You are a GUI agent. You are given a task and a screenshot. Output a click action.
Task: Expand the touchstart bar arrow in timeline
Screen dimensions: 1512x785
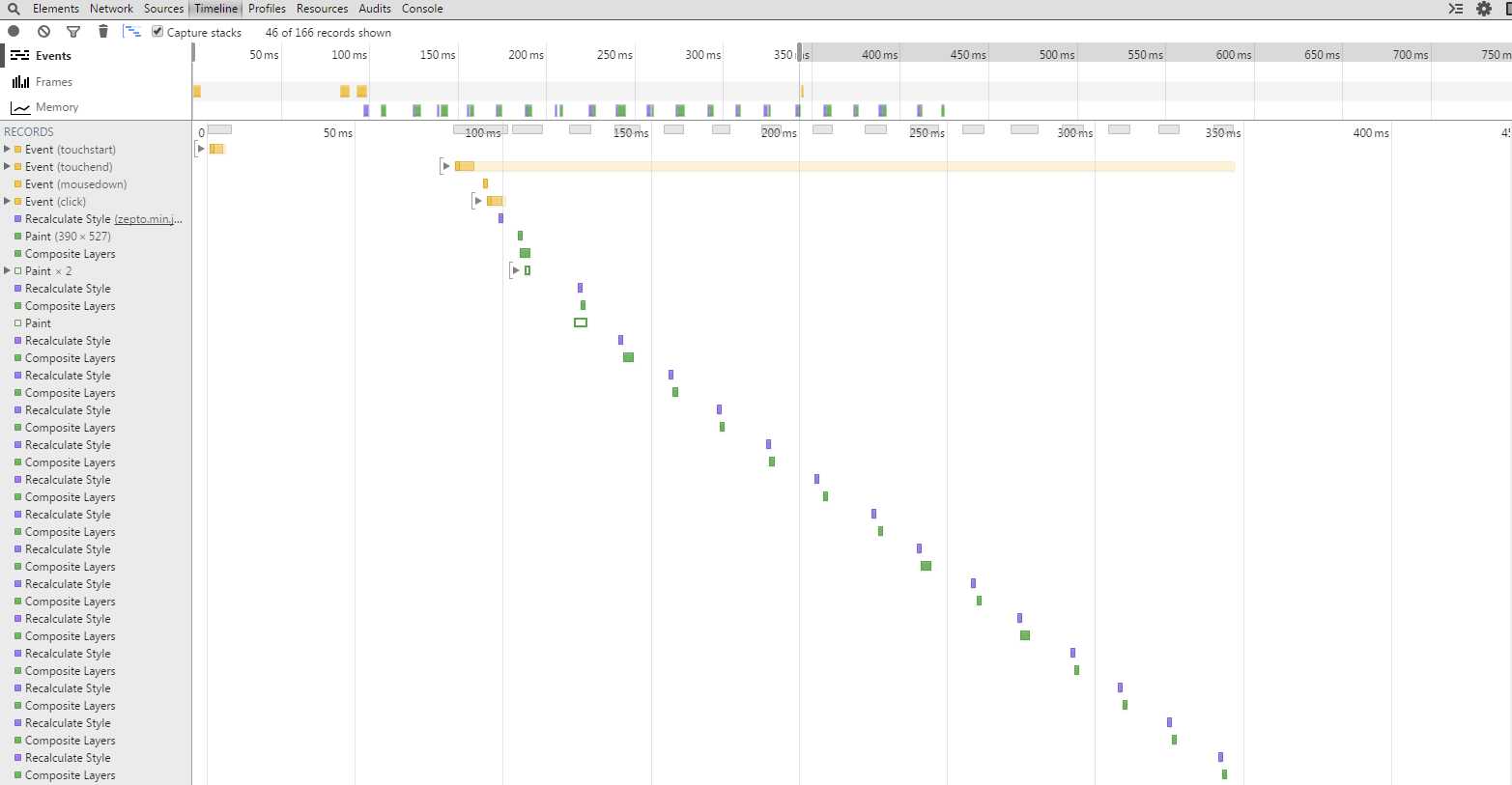click(x=201, y=149)
